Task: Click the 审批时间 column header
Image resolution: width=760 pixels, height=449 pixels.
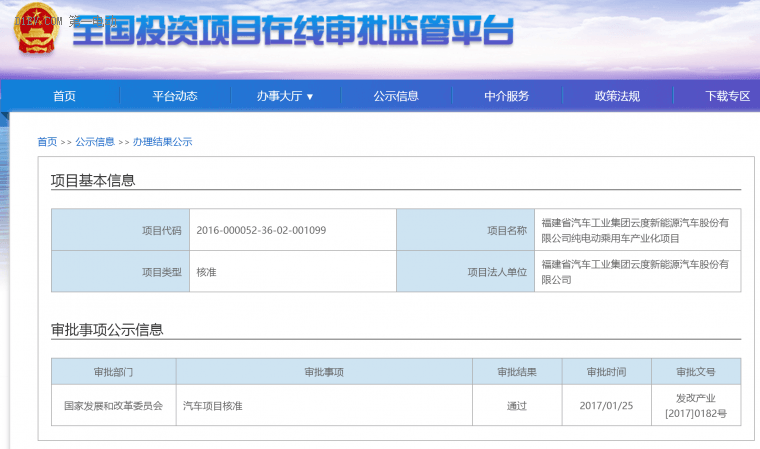Action: 606,372
